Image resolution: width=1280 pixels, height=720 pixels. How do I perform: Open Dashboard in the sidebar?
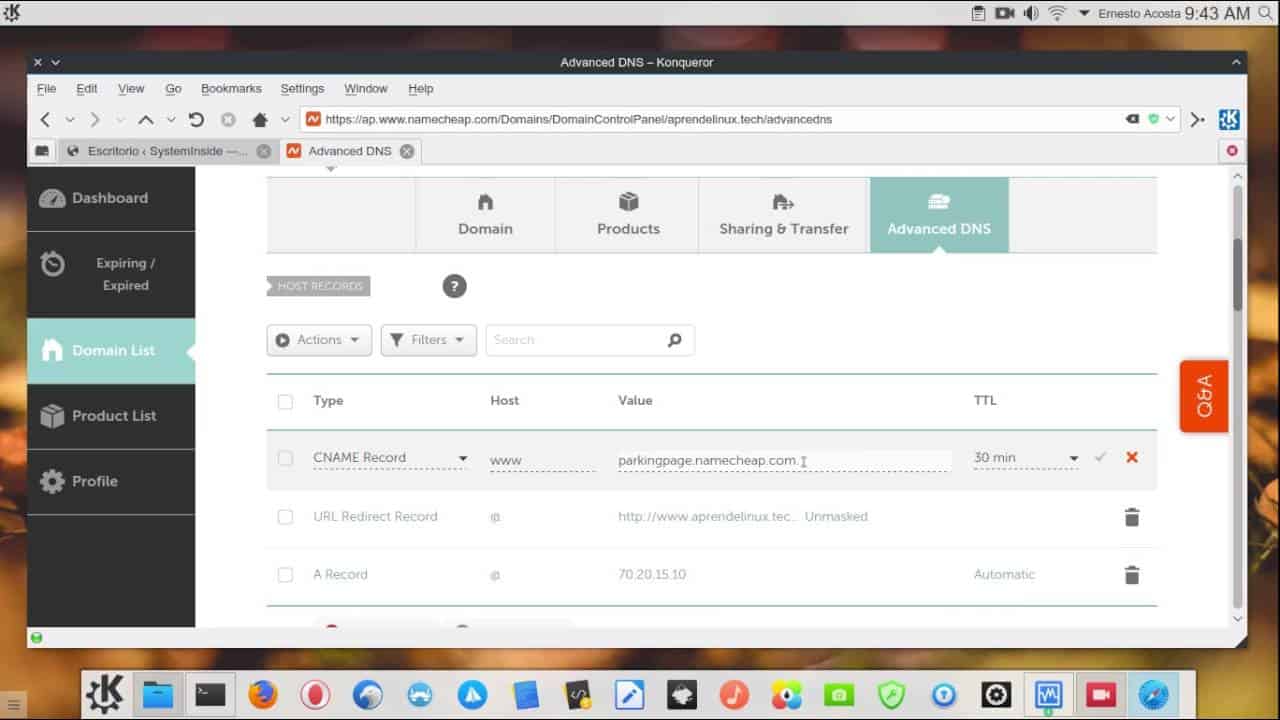[111, 198]
